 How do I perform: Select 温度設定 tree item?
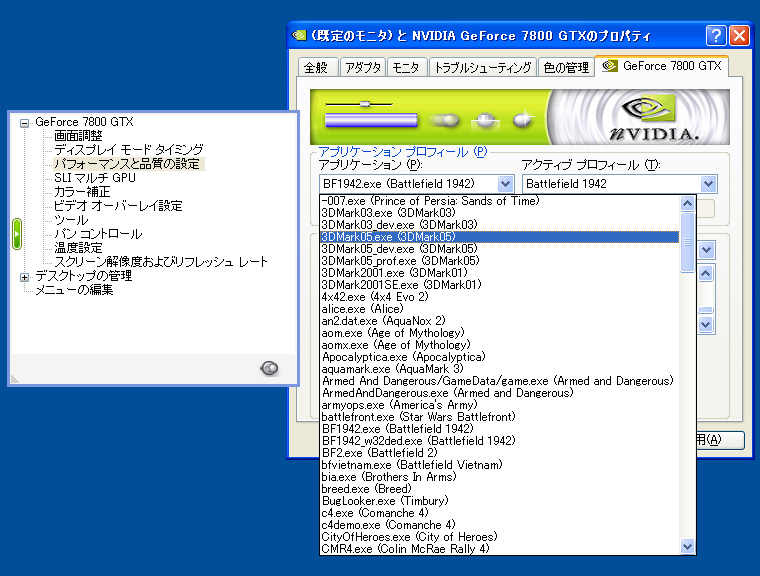click(78, 248)
